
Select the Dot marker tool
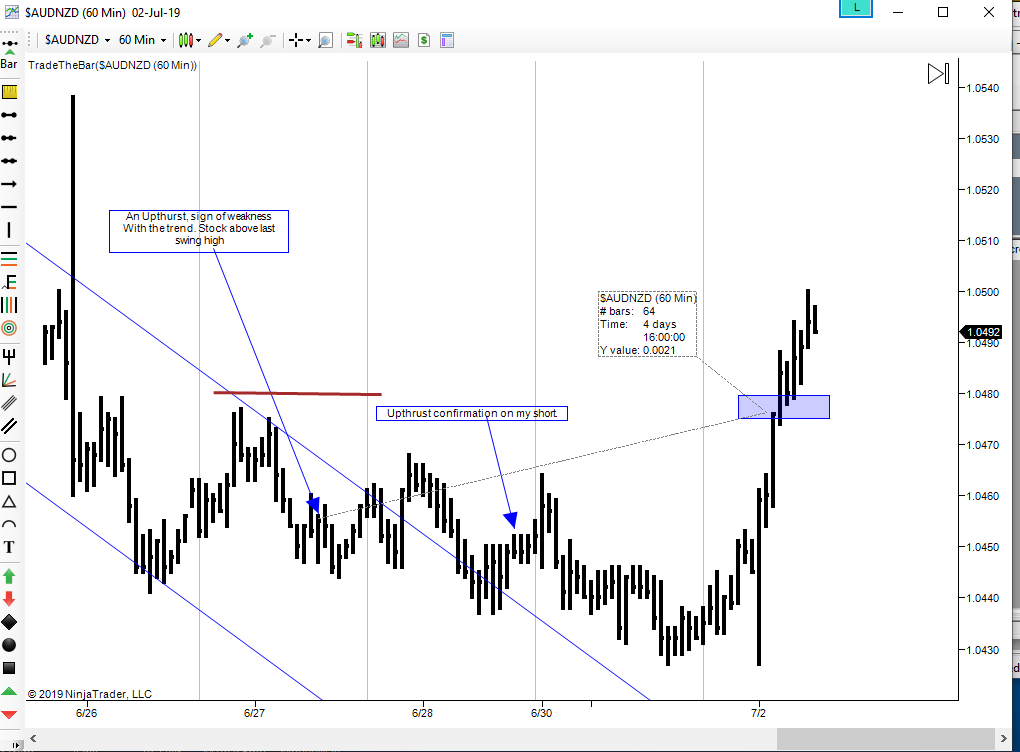click(9, 645)
